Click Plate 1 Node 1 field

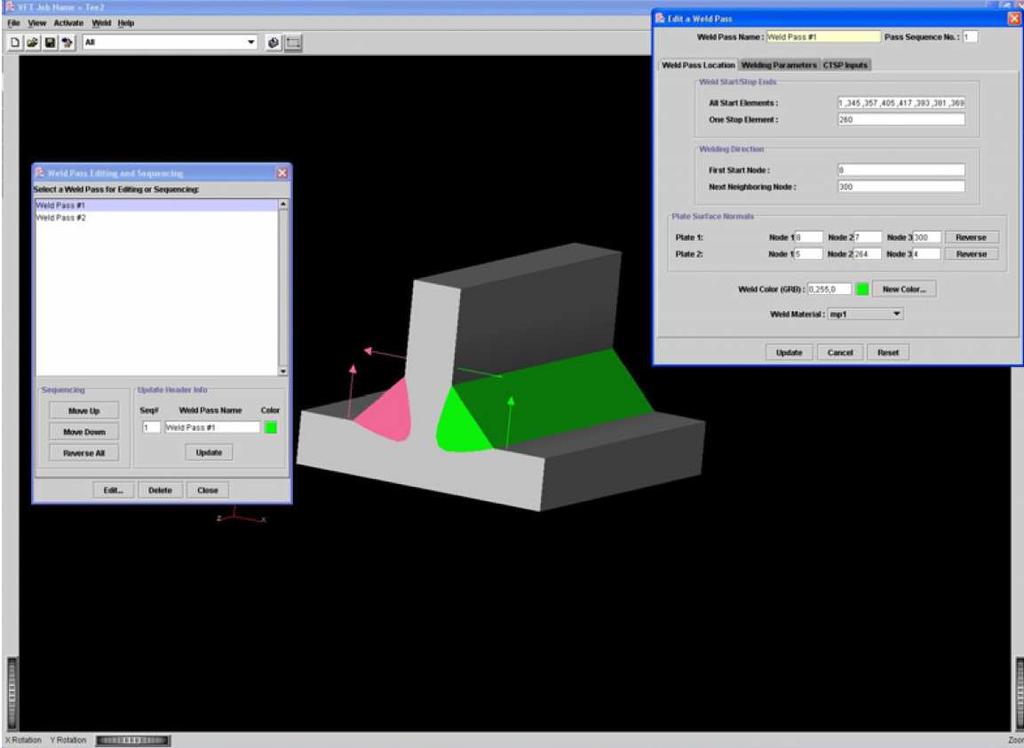[808, 237]
